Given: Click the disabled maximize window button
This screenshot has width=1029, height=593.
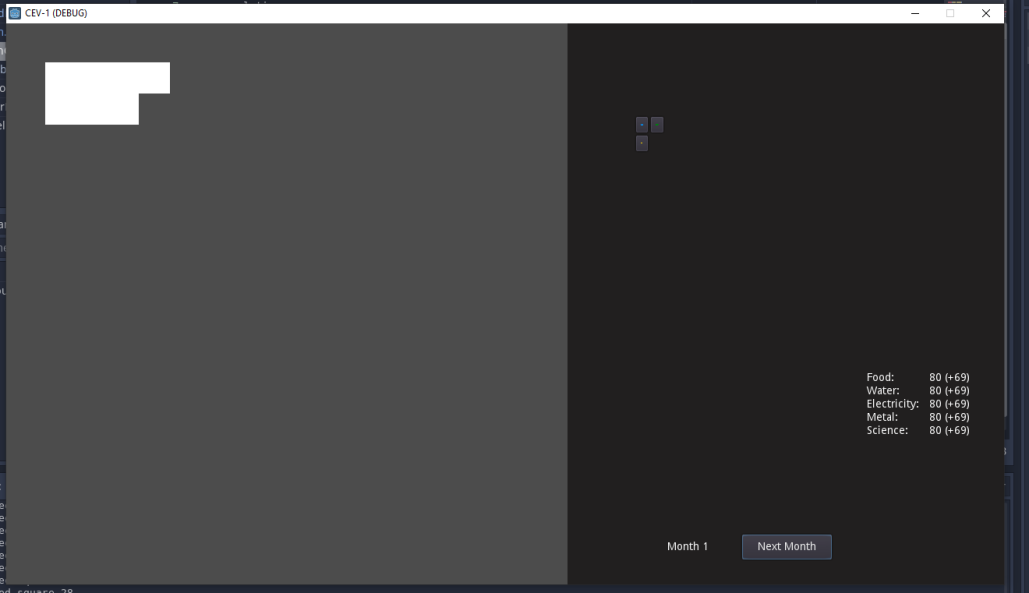Looking at the screenshot, I should click(x=950, y=13).
